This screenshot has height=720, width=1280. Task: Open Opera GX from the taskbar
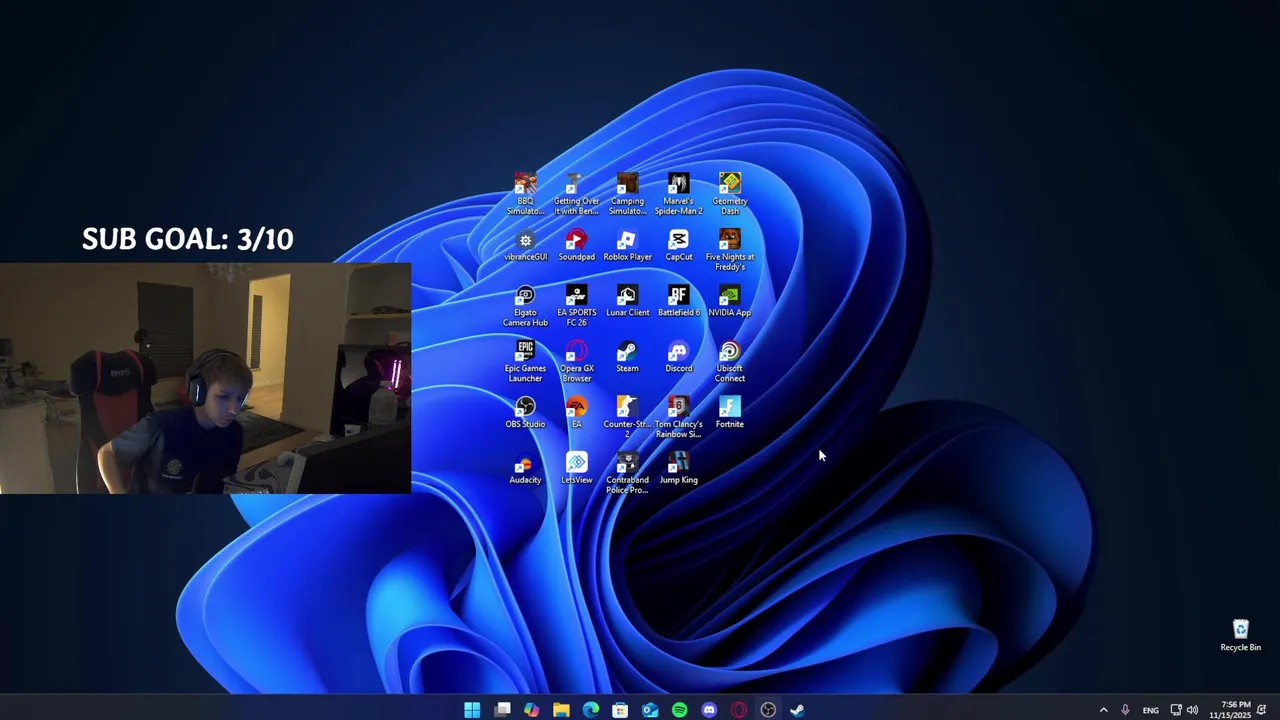739,710
